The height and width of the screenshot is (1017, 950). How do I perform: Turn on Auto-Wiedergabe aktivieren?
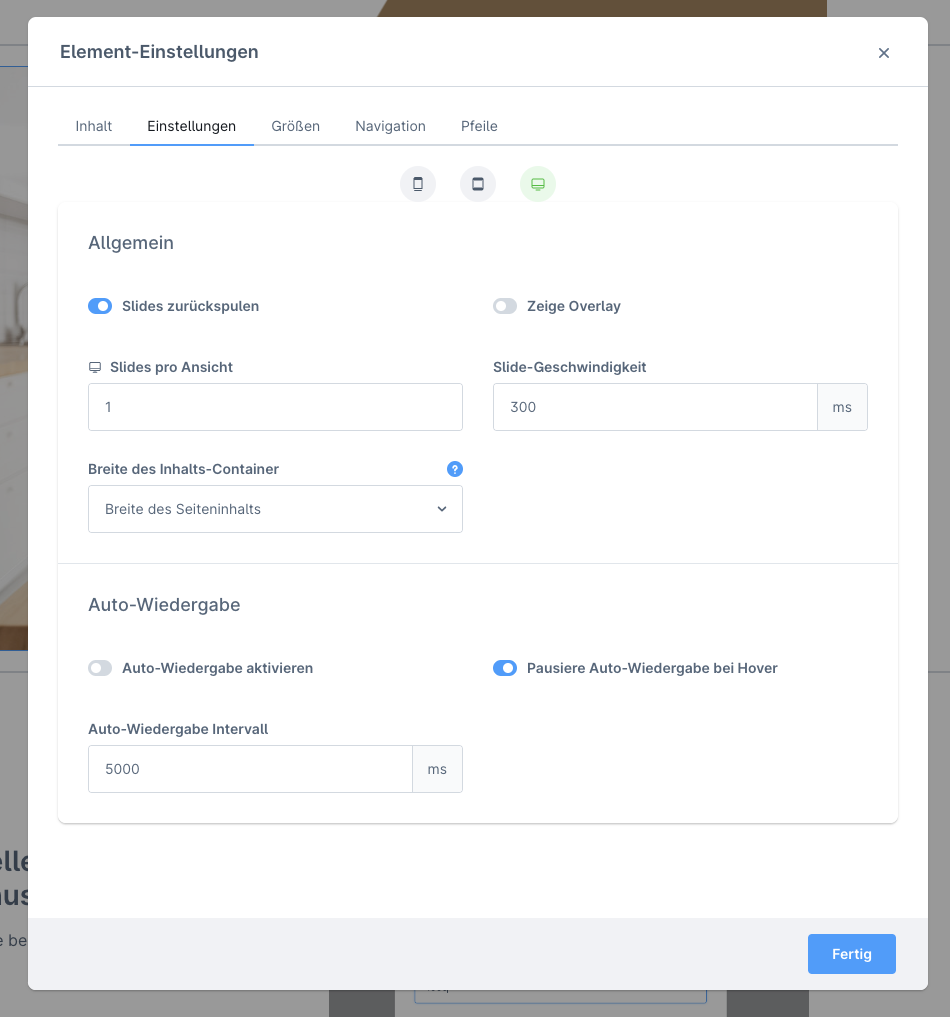pos(100,668)
